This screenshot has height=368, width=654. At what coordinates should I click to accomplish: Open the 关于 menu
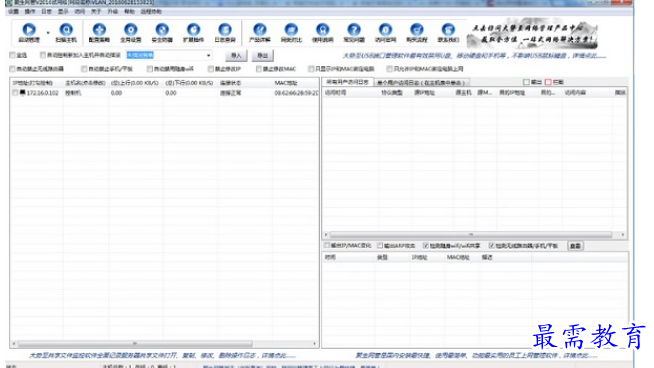[96, 12]
